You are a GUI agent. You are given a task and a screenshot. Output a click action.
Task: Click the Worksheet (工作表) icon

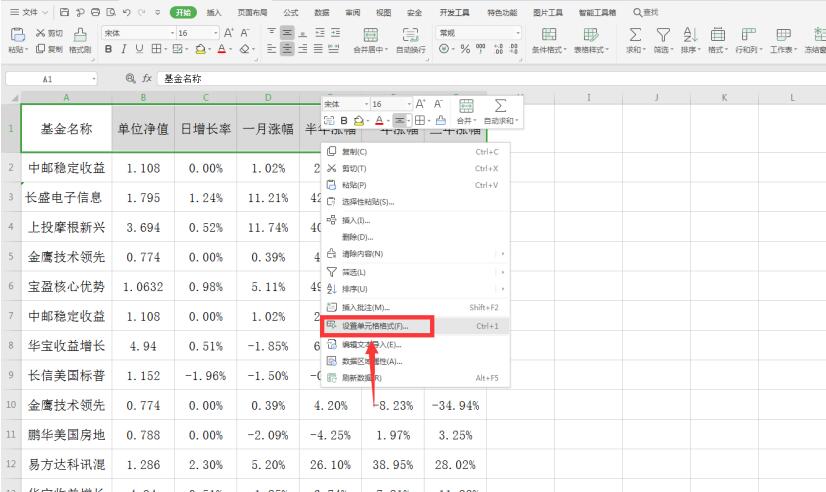[x=783, y=35]
